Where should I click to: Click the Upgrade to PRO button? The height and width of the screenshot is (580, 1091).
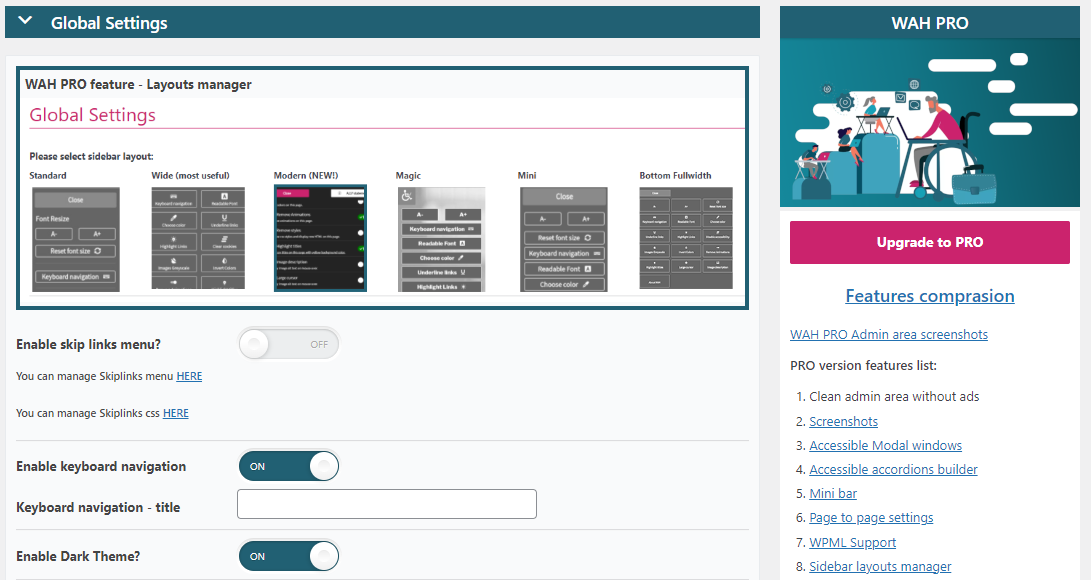tap(930, 242)
